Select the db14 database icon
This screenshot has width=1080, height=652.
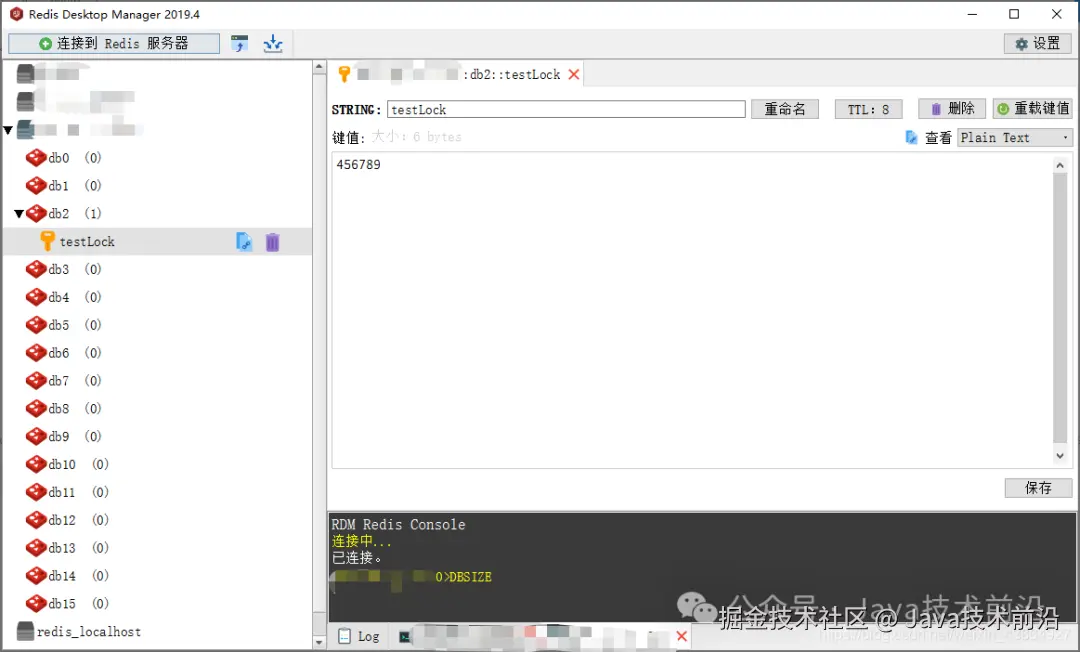pyautogui.click(x=36, y=576)
